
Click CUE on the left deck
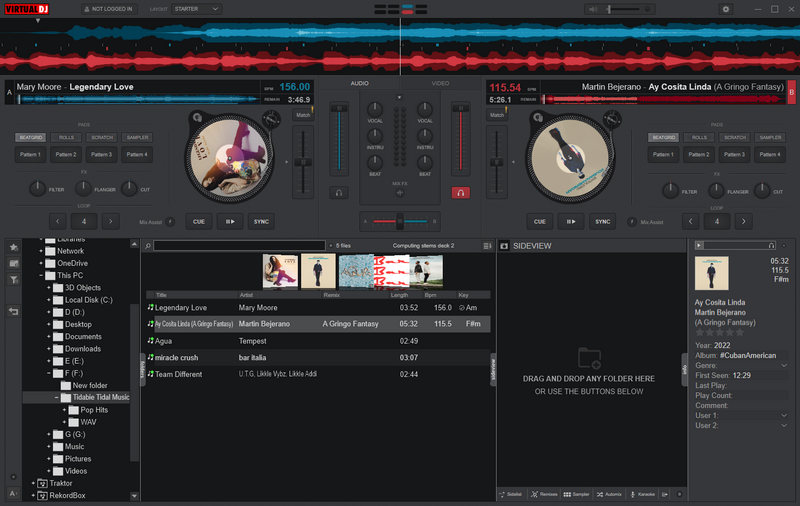[199, 221]
